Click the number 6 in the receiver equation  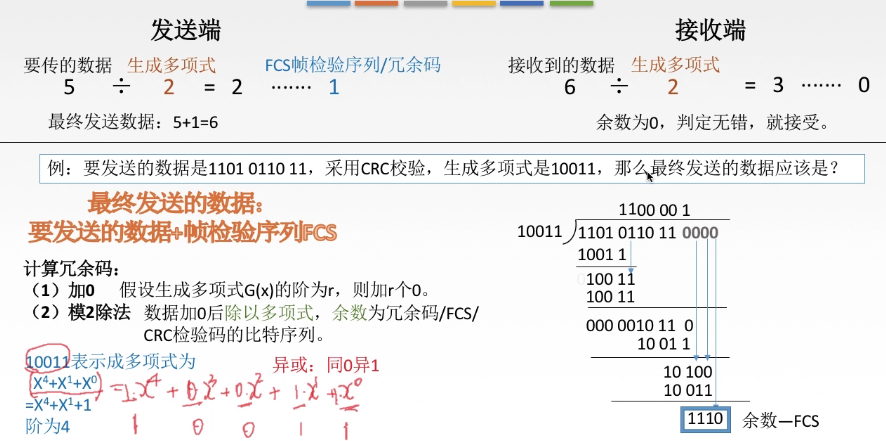[570, 88]
